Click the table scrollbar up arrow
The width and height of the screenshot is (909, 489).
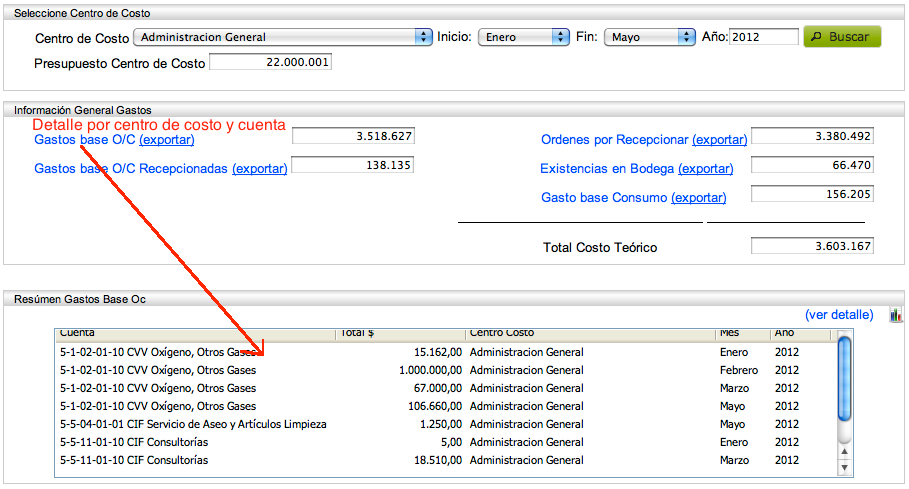(845, 451)
